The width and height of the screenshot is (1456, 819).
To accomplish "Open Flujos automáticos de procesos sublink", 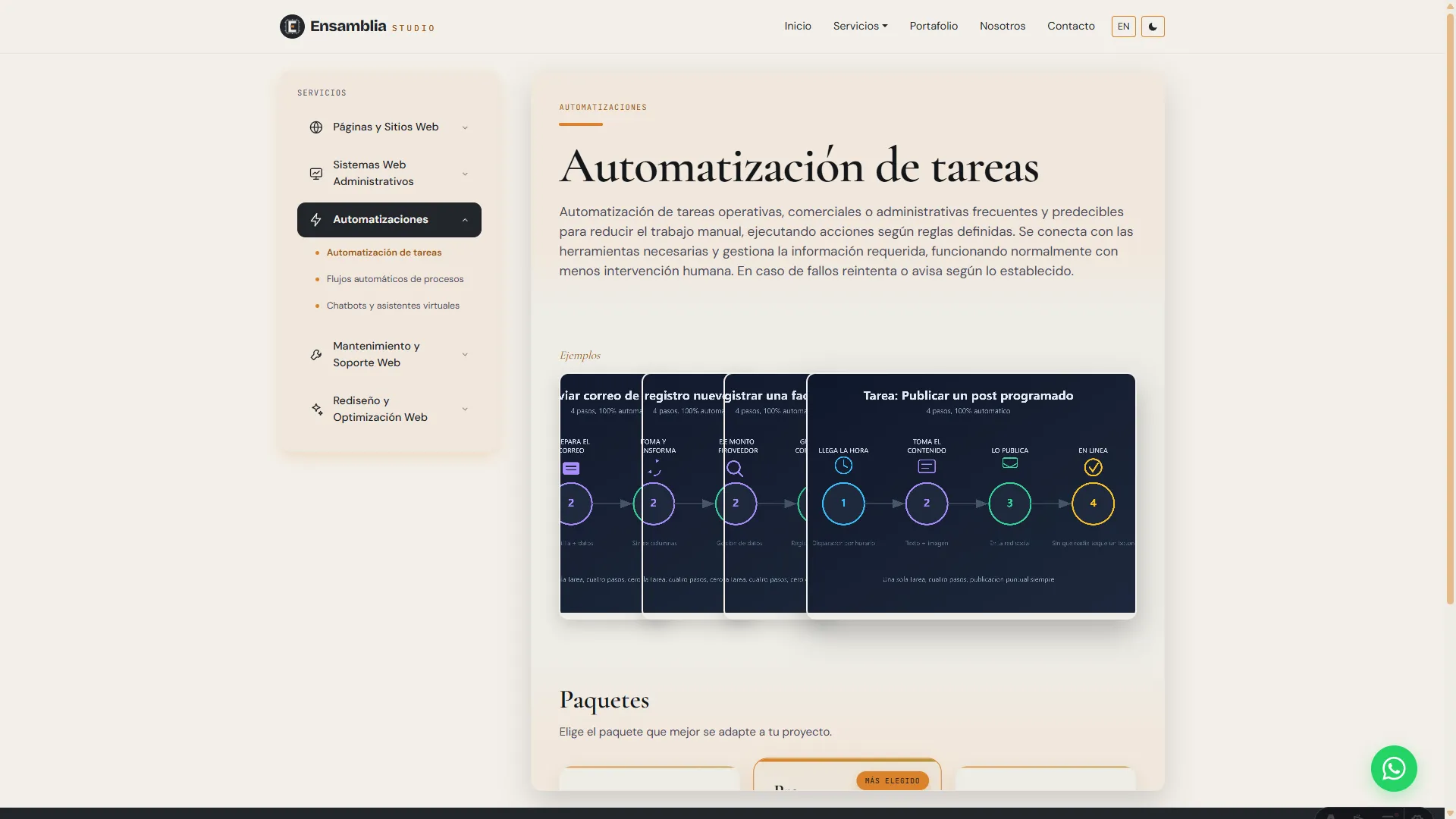I will click(x=395, y=279).
